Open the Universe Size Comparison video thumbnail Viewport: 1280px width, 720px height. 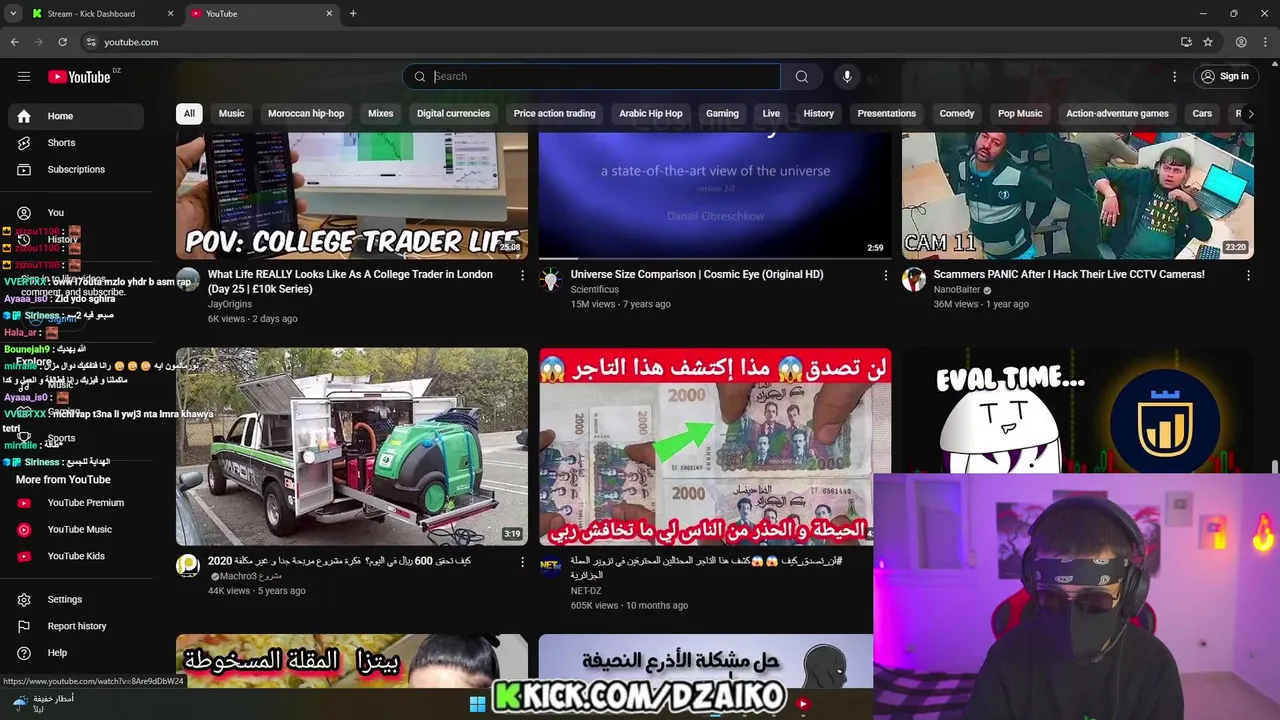[715, 195]
